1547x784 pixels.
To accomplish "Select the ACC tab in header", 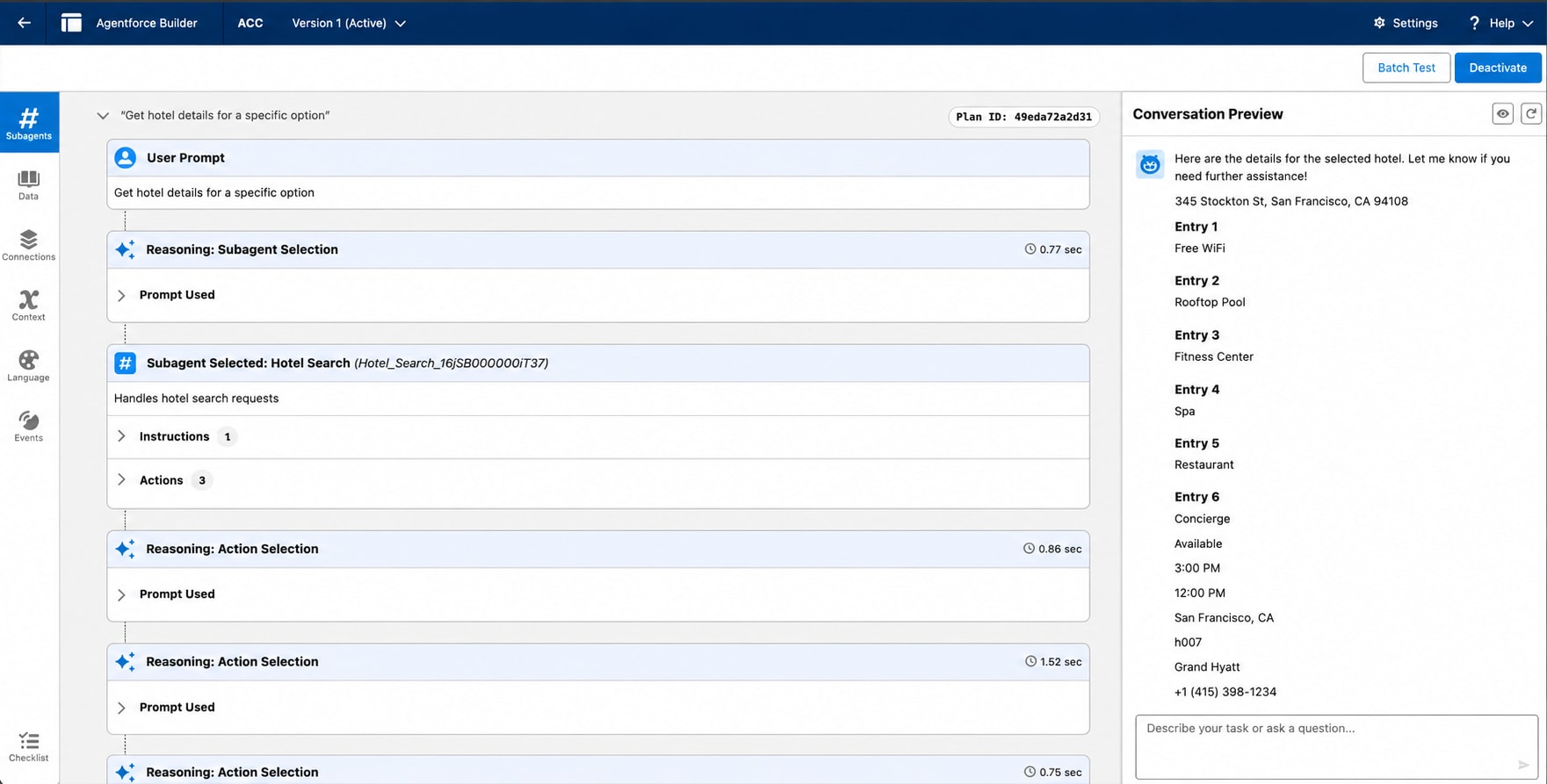I will tap(250, 23).
